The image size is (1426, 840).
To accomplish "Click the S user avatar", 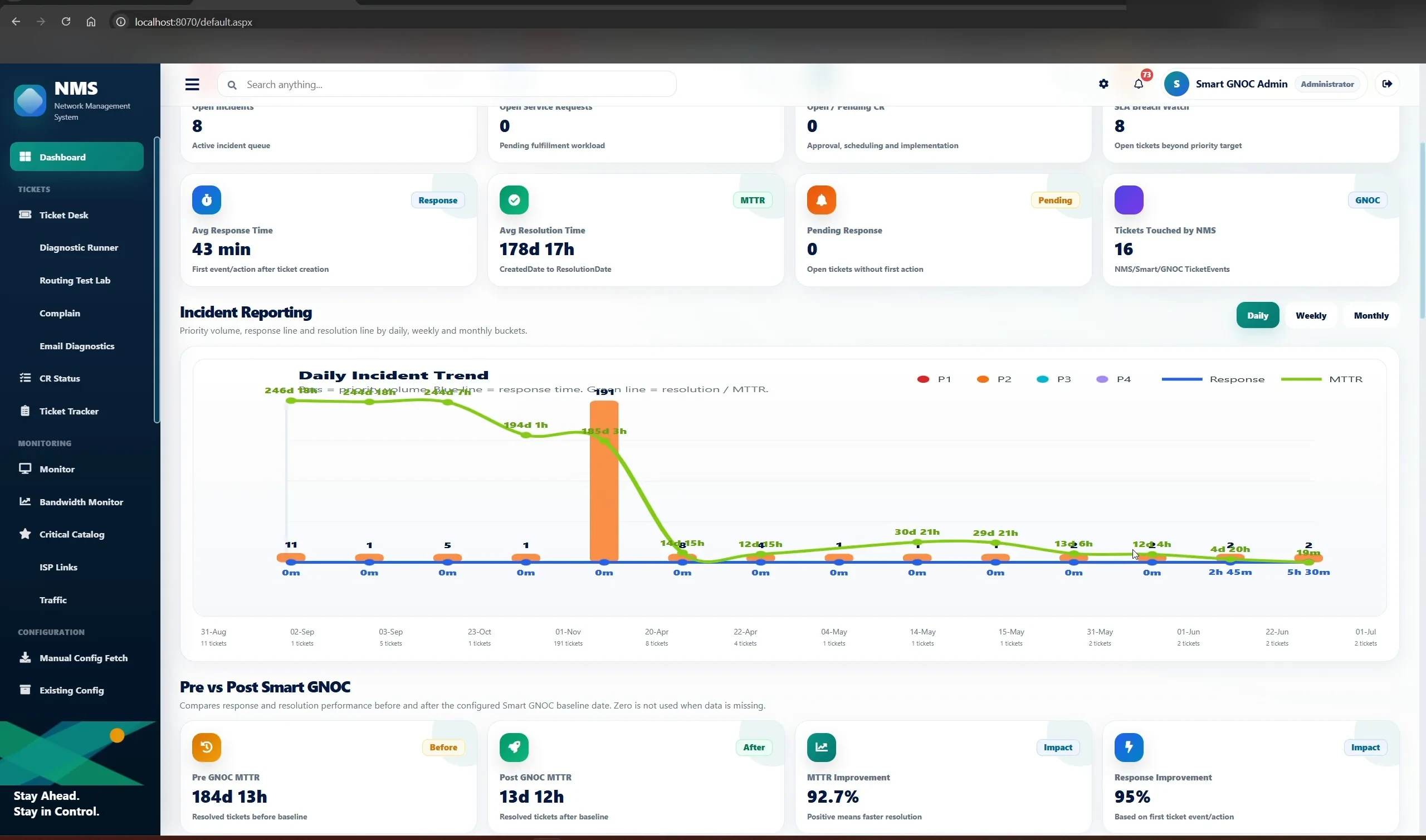I will click(1176, 84).
